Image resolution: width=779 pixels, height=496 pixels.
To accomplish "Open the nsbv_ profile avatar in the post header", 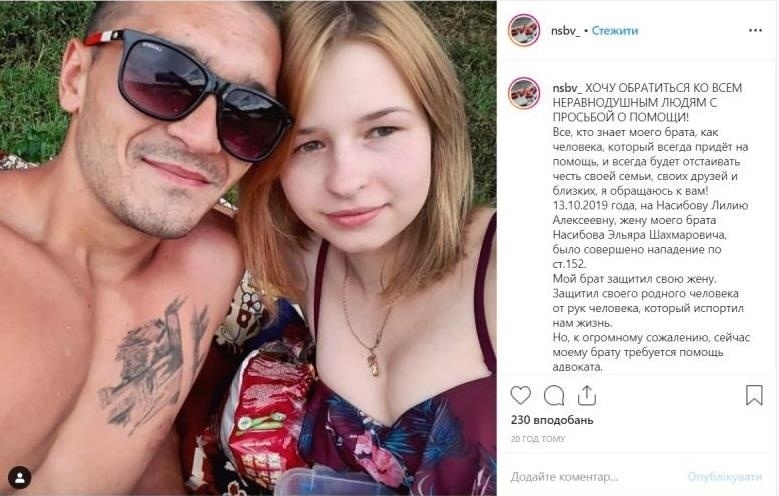I will point(524,30).
